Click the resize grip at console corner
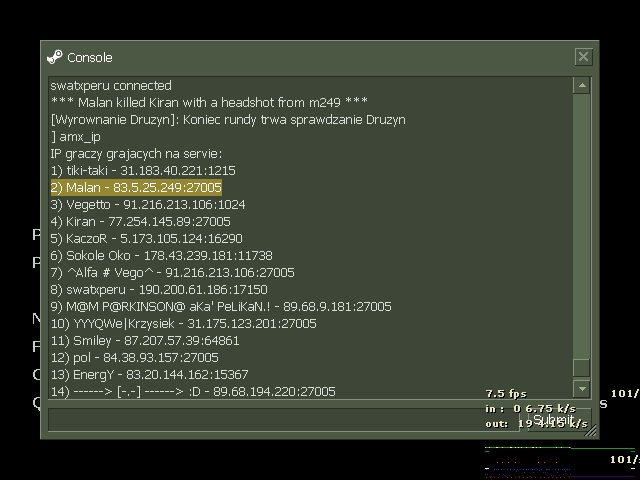Image resolution: width=640 pixels, height=480 pixels. 591,431
